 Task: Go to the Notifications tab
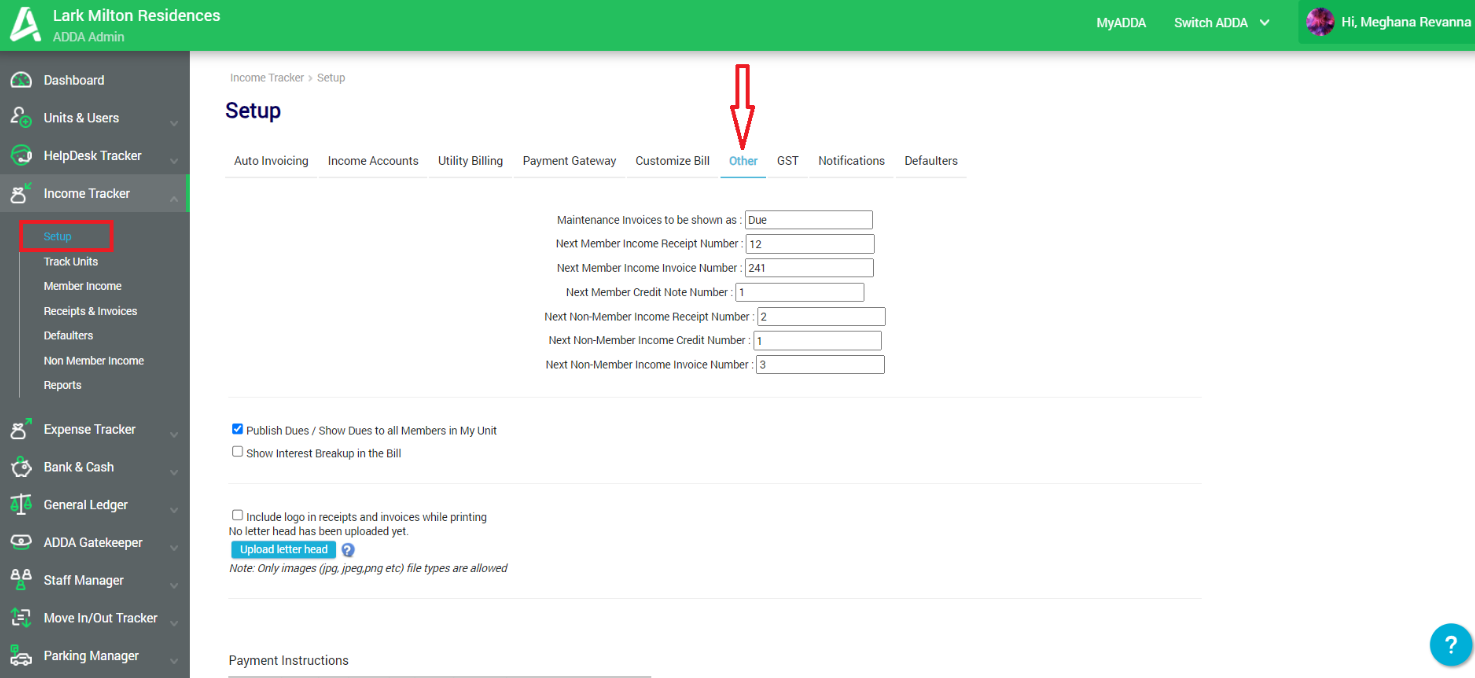851,161
